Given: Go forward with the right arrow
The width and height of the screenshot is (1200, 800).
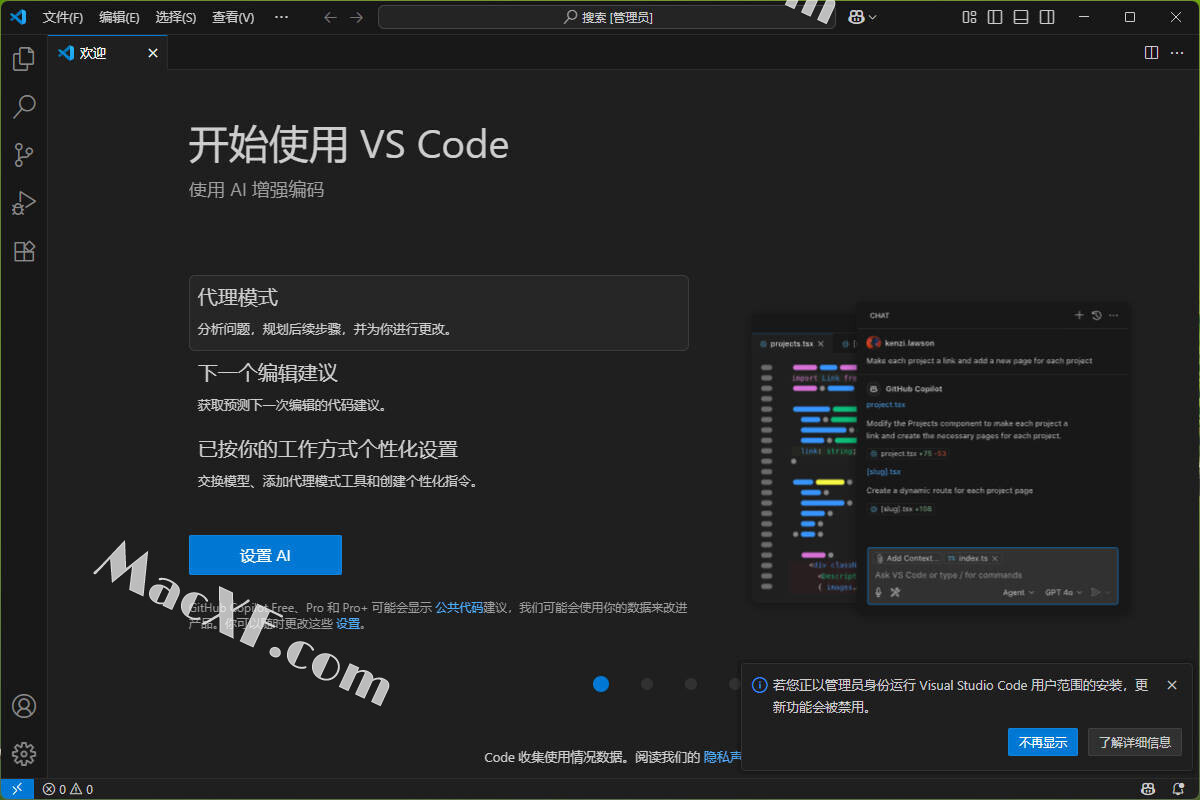Looking at the screenshot, I should click(356, 17).
